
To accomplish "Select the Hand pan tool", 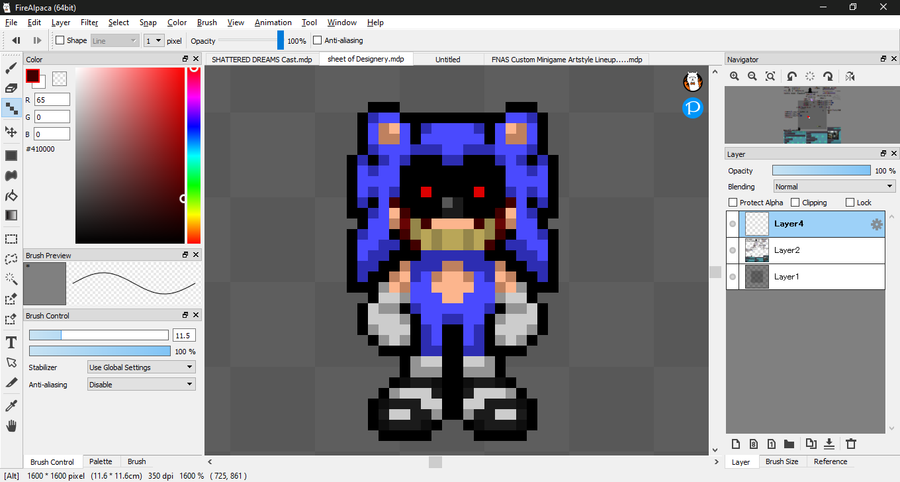I will 11,426.
